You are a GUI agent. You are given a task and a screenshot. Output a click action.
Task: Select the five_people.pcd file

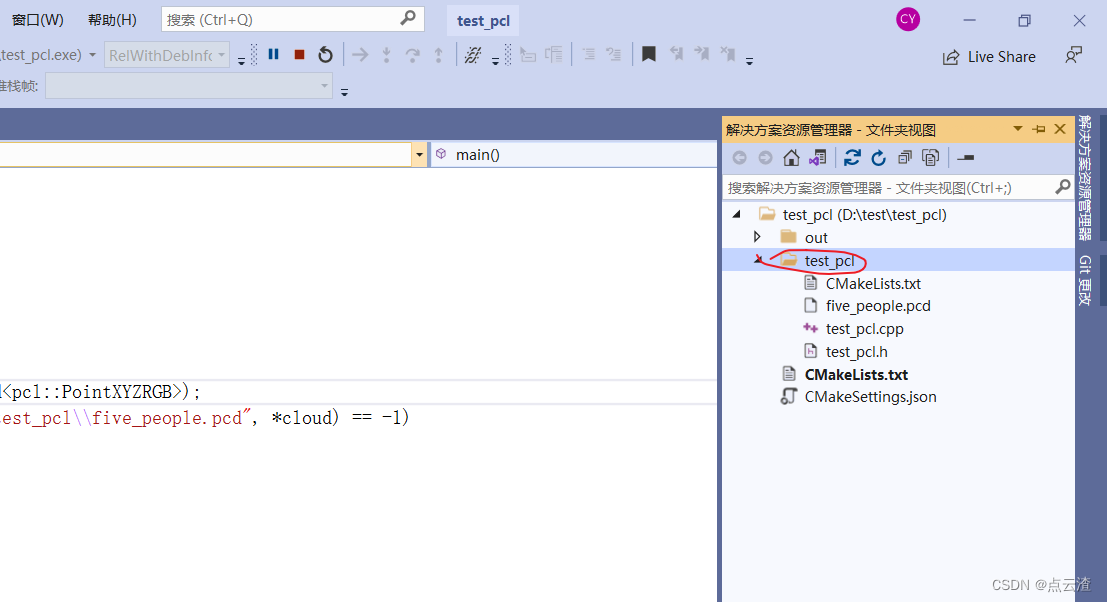[x=878, y=306]
